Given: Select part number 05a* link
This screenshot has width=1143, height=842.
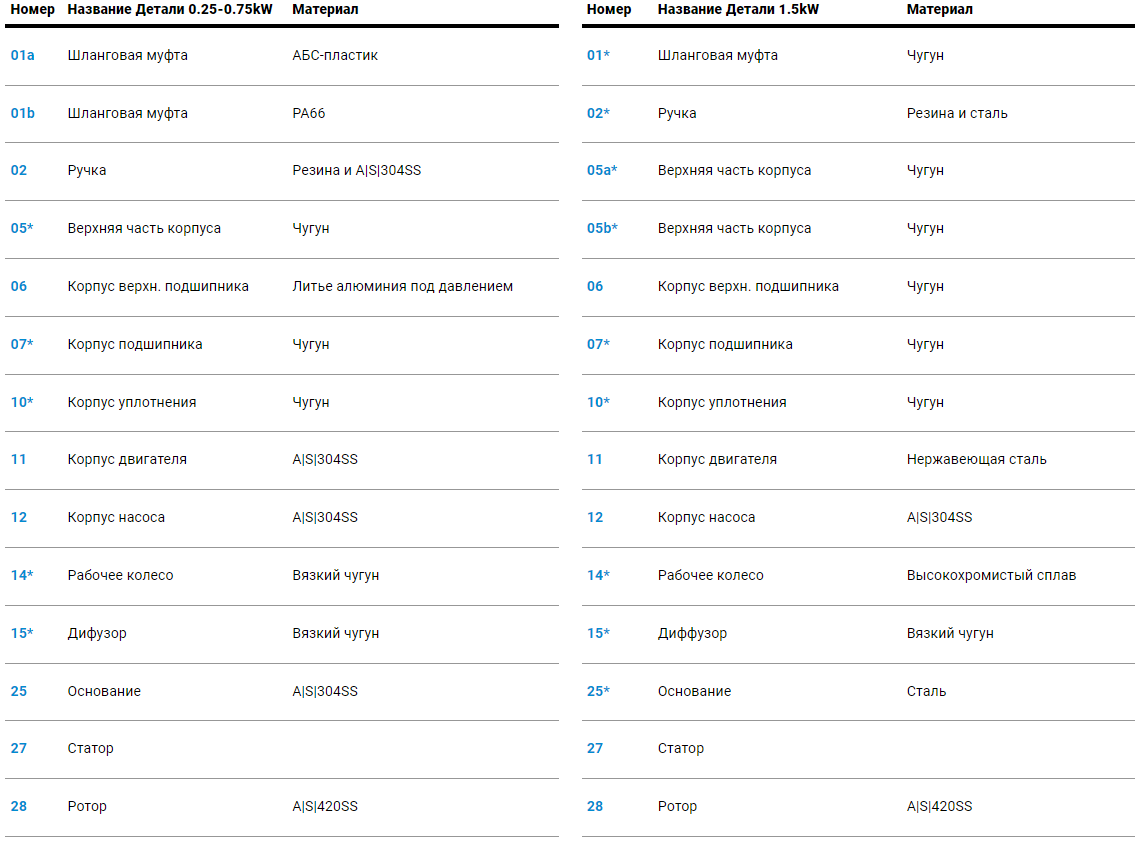Looking at the screenshot, I should point(602,170).
